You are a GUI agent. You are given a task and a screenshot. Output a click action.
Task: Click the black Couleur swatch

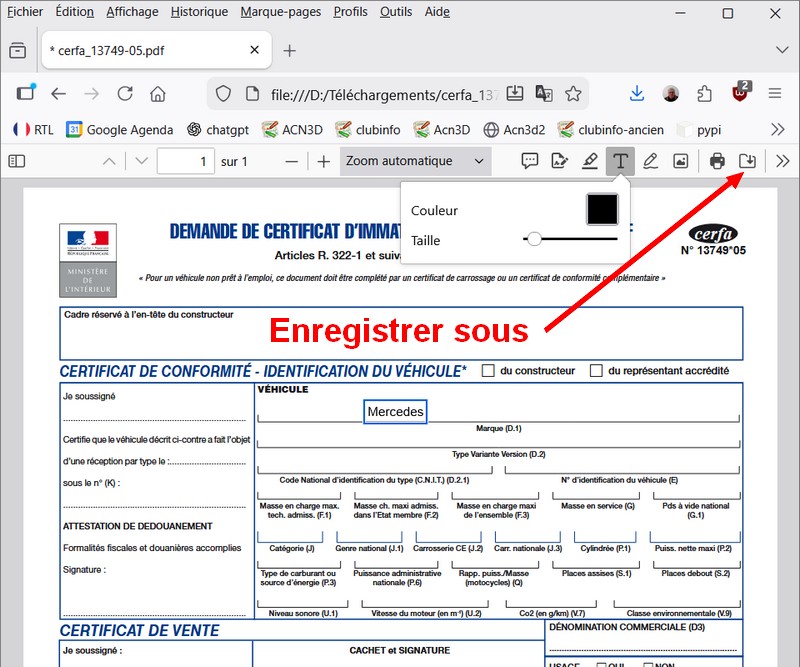coord(602,210)
